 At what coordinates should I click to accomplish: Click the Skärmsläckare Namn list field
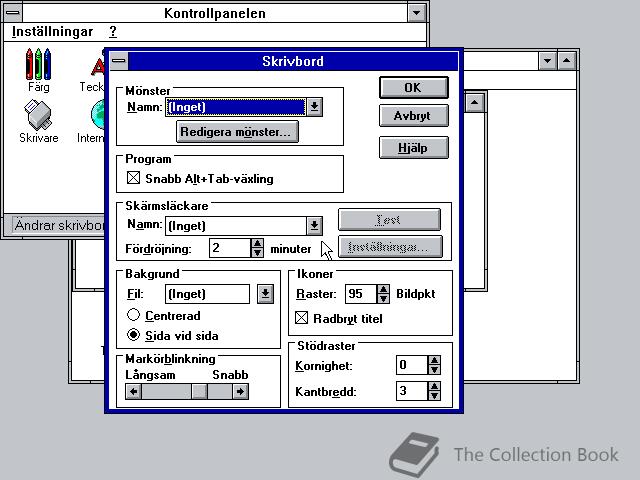point(236,226)
